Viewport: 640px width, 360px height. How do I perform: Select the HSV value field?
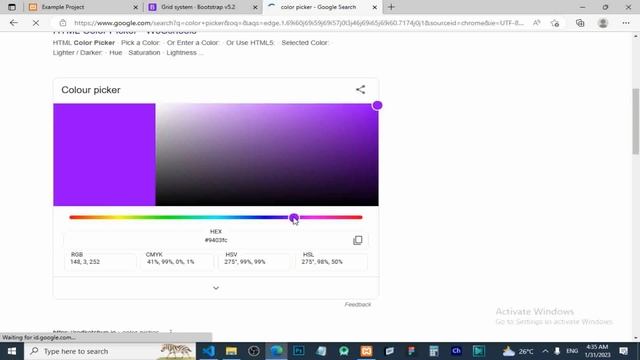[254, 262]
